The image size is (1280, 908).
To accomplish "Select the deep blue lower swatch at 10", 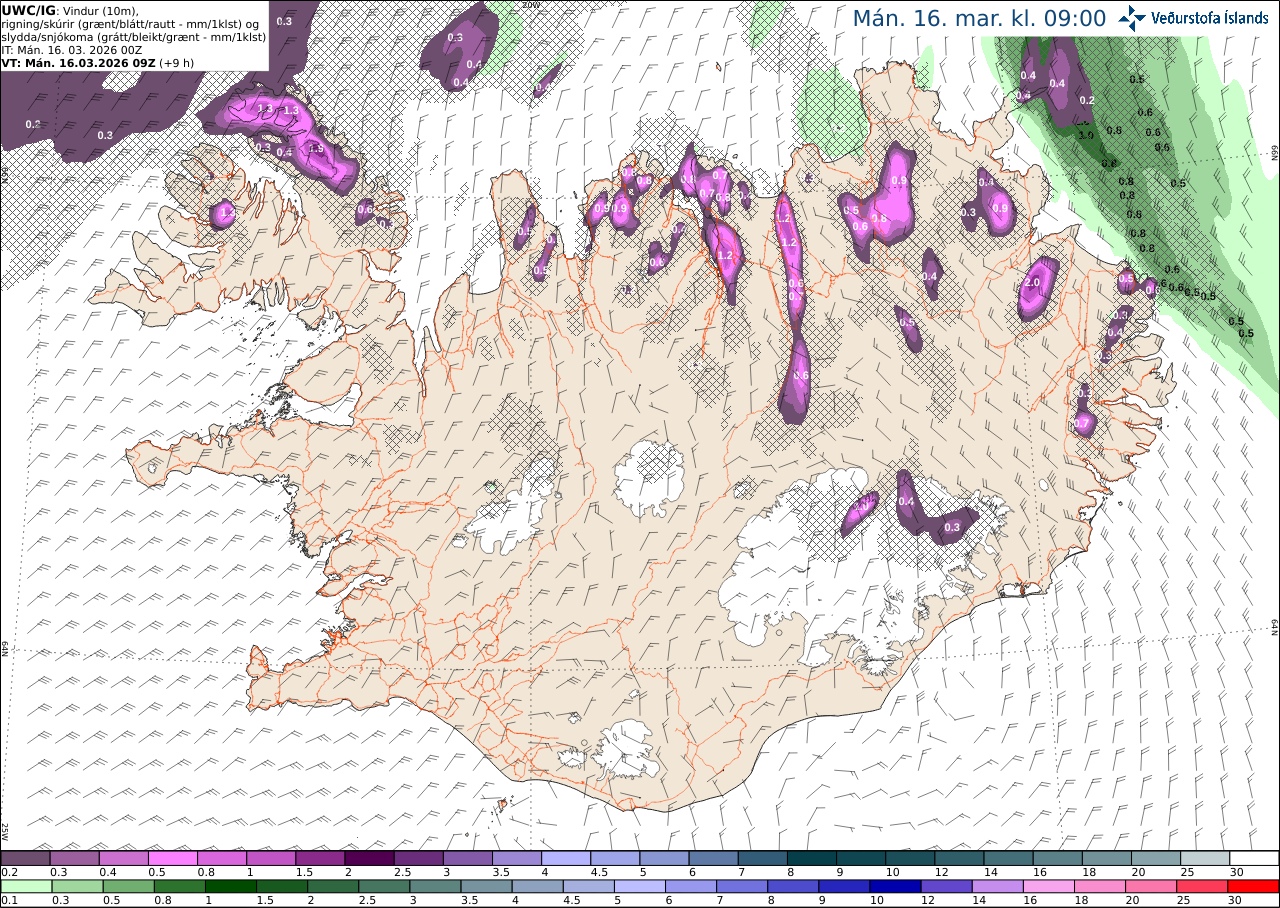I will coord(895,886).
